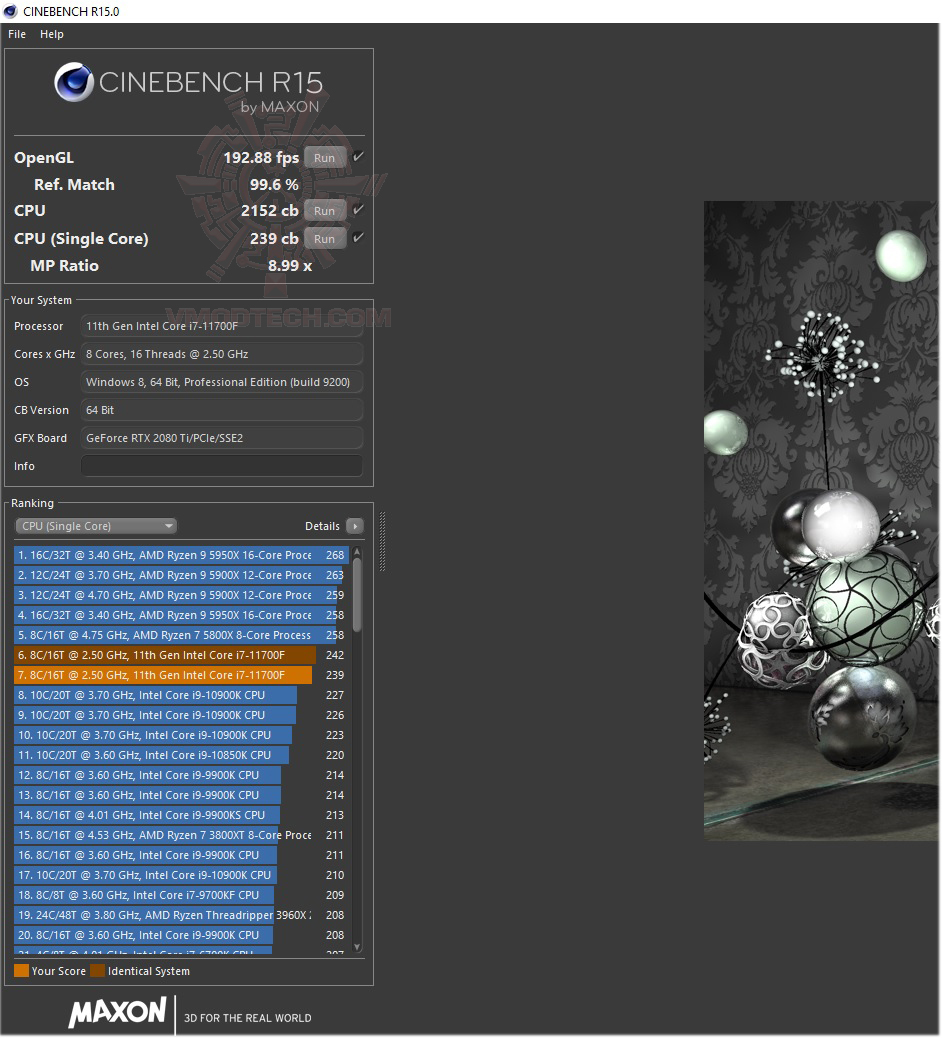Select ranking row 17 i9-10900K score 210

pos(181,874)
